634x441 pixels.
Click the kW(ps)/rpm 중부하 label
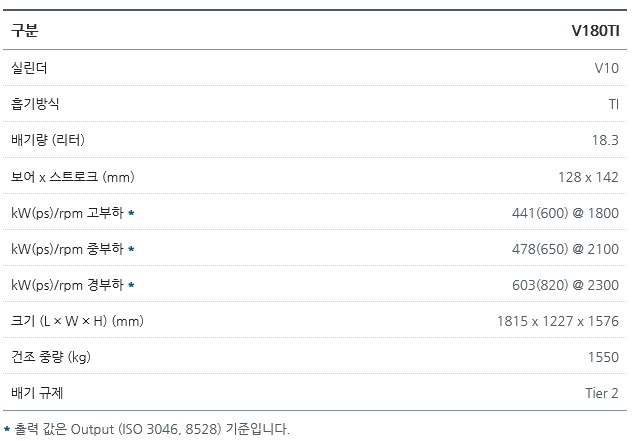coord(66,249)
